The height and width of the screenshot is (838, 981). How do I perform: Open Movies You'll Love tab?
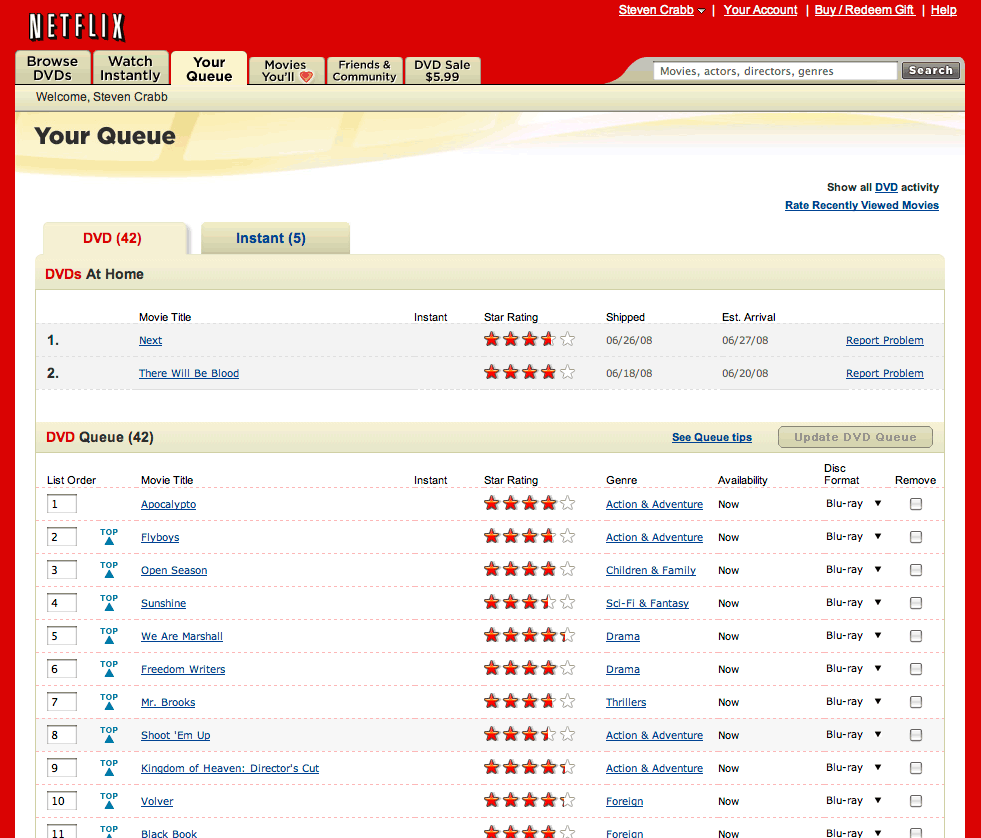pos(287,70)
